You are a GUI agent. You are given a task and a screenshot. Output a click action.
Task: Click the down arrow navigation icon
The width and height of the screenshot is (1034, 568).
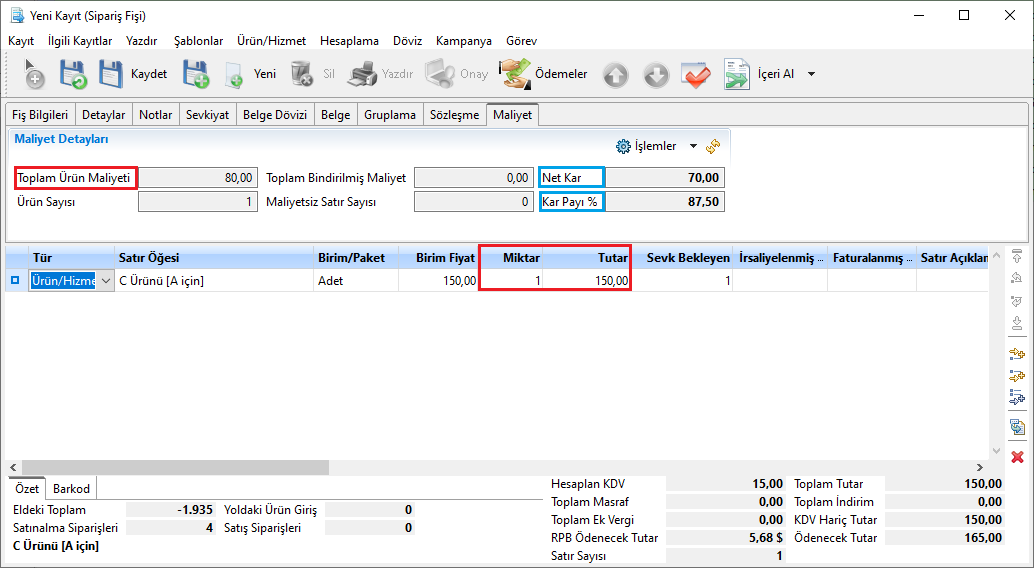[655, 74]
